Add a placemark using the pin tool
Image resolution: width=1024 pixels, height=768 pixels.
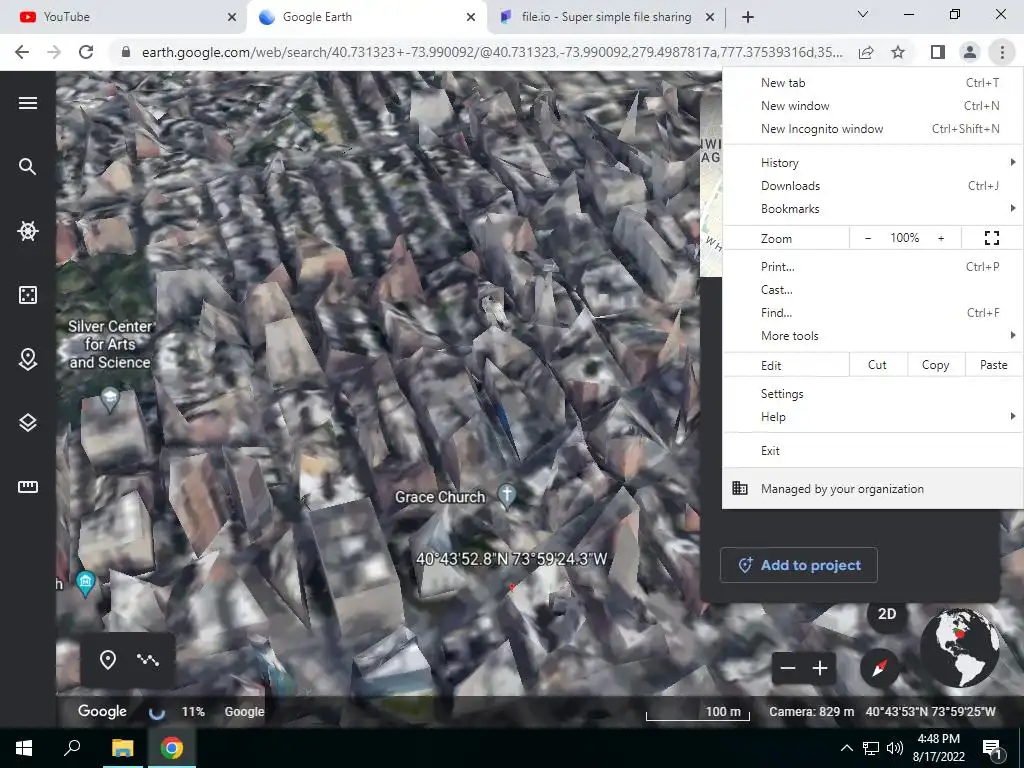108,660
